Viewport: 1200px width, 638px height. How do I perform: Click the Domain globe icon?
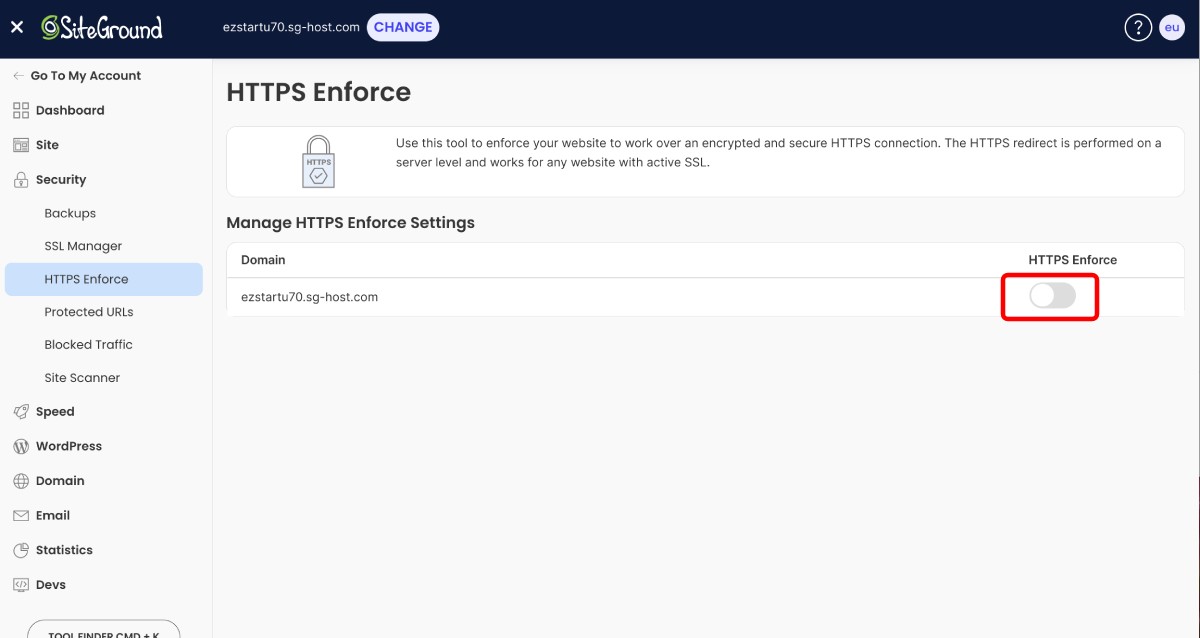tap(20, 480)
